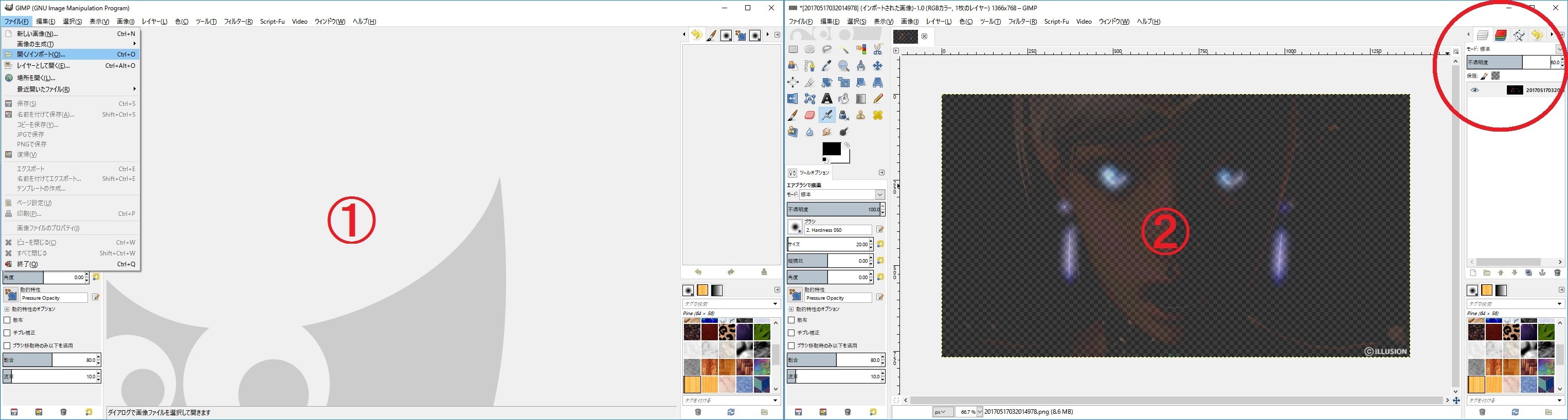Enable ブラシ移動時のみ以下を適用 checkbox in right window

coord(791,346)
